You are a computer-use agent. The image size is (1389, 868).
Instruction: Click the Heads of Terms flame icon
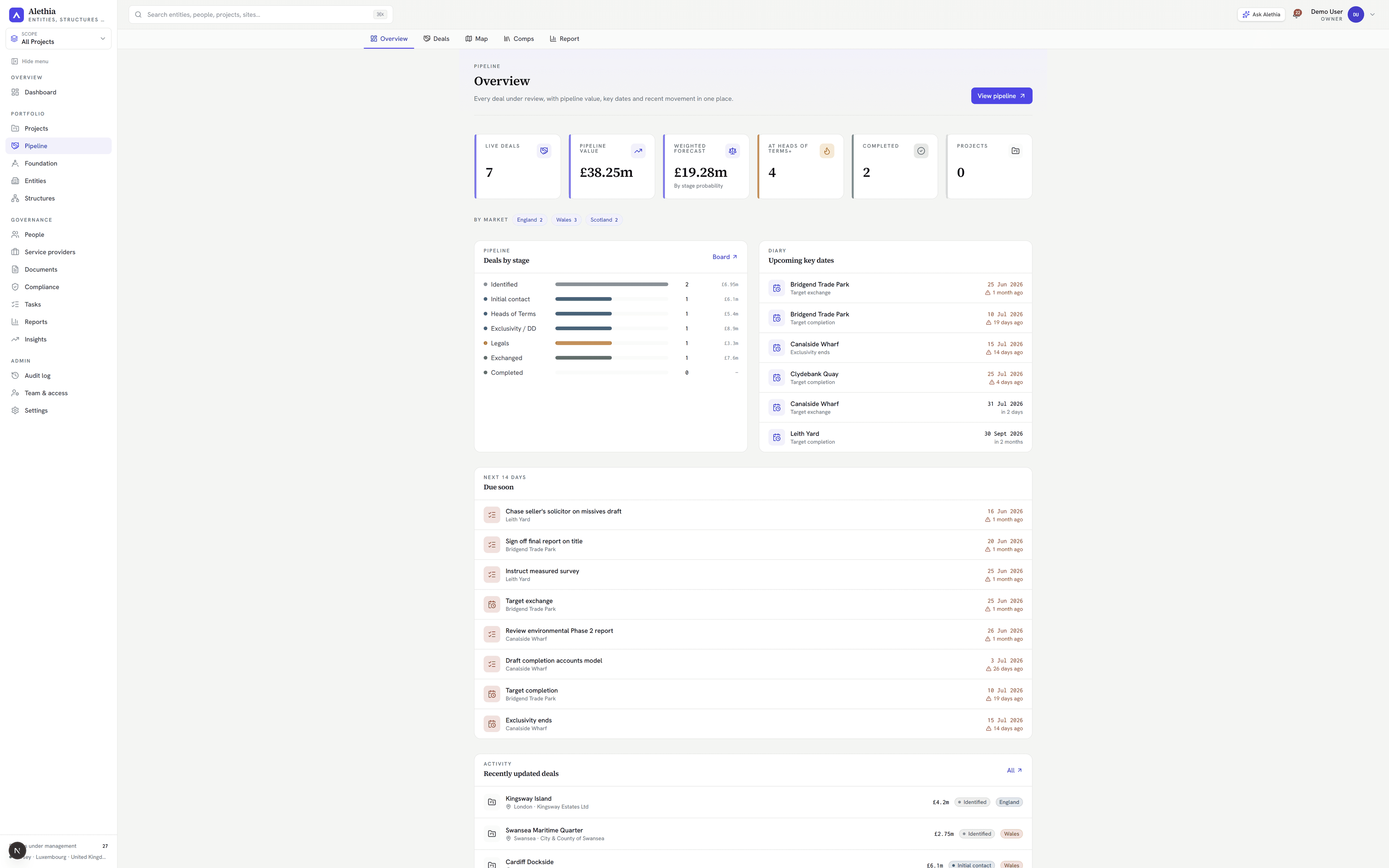pos(827,151)
